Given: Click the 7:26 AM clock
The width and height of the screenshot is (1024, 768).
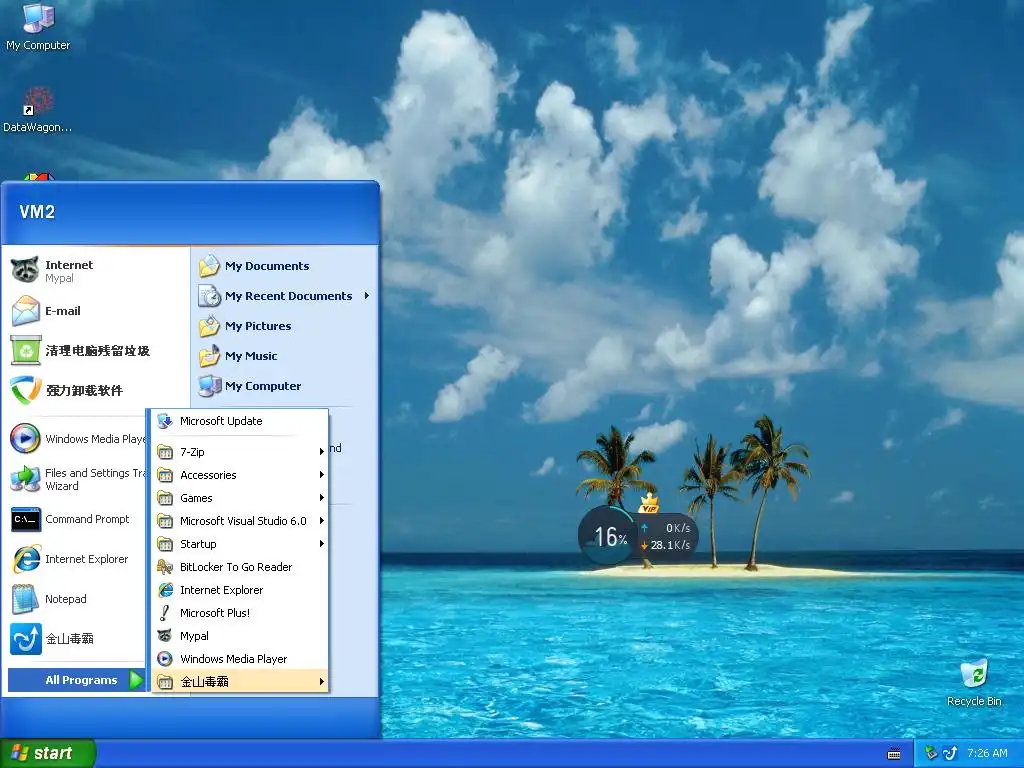Looking at the screenshot, I should (987, 754).
